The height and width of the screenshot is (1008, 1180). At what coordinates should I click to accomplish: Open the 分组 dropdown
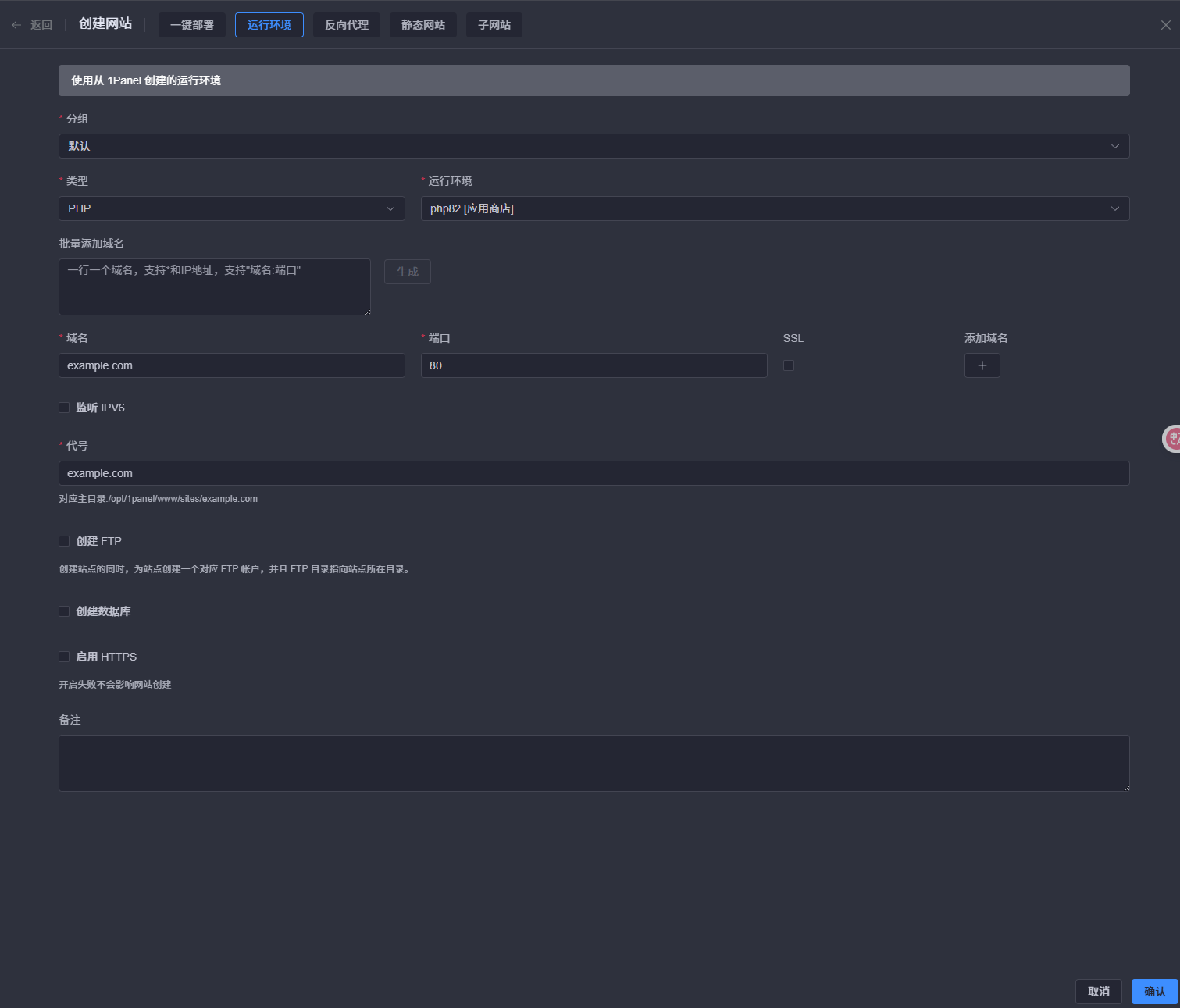[594, 146]
